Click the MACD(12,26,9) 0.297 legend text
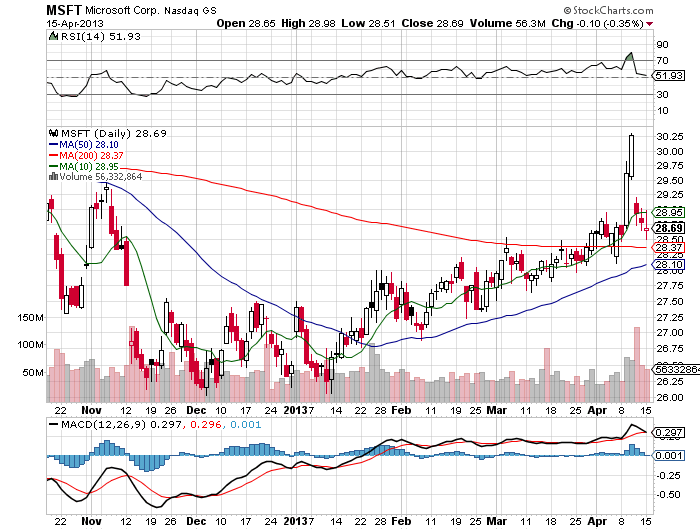 (x=121, y=424)
